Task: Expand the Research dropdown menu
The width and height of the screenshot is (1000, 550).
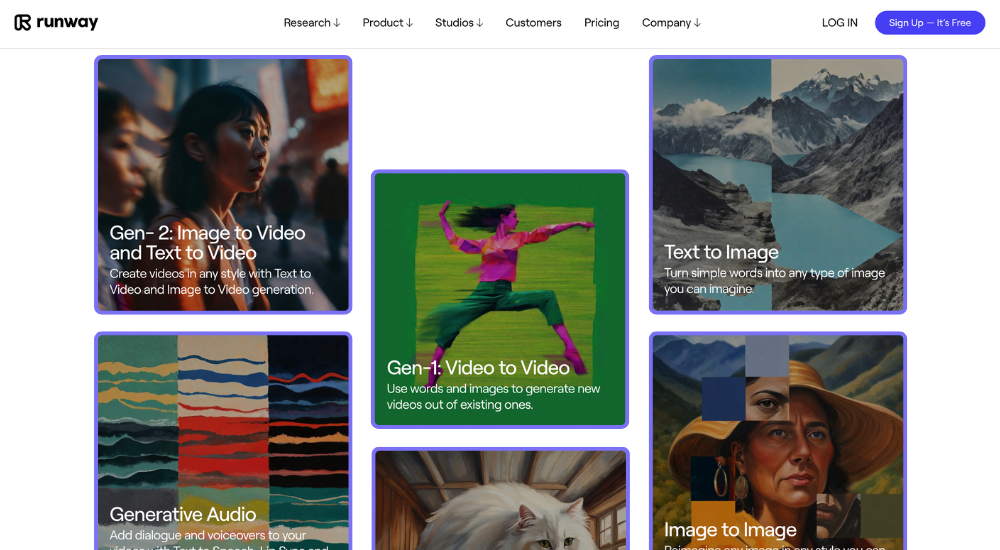Action: [x=311, y=22]
